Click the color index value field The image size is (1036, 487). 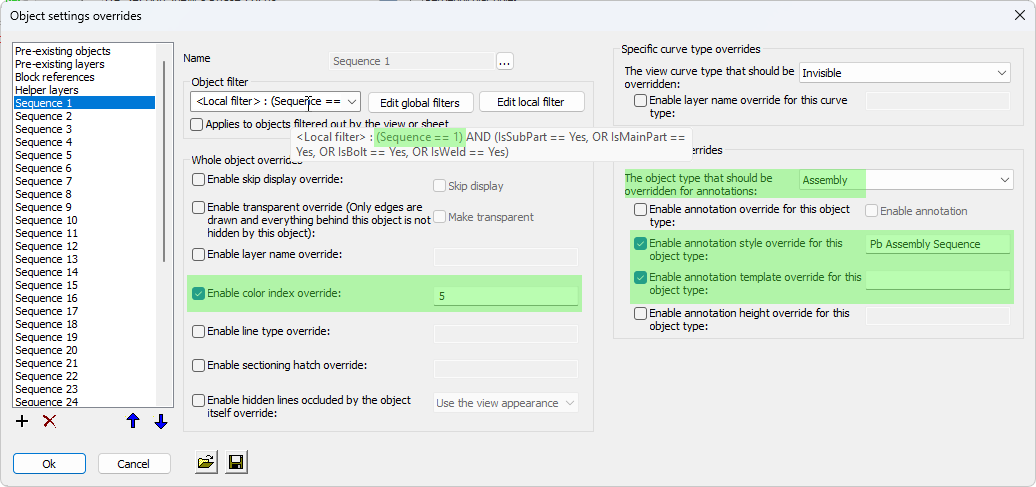pos(505,296)
